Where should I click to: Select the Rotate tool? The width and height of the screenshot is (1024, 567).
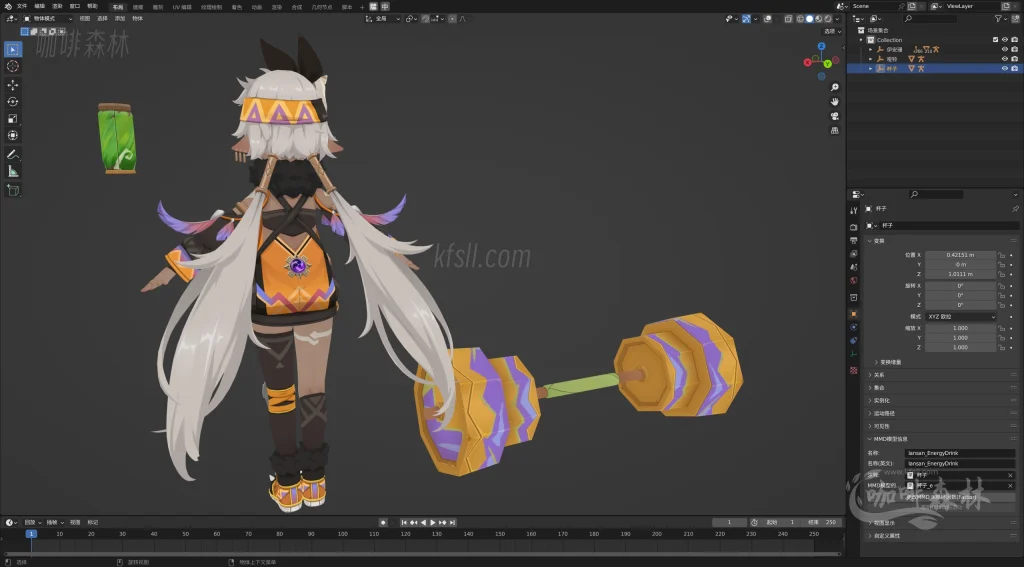click(13, 101)
